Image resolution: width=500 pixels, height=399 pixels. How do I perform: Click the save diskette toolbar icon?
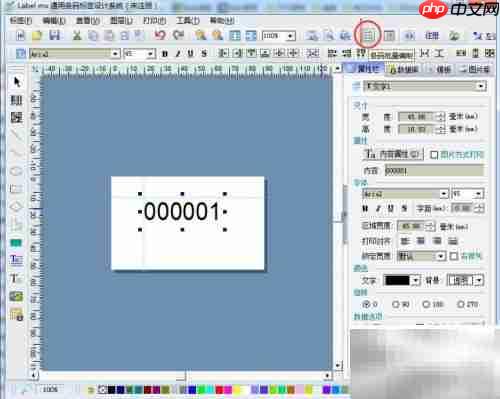[54, 35]
